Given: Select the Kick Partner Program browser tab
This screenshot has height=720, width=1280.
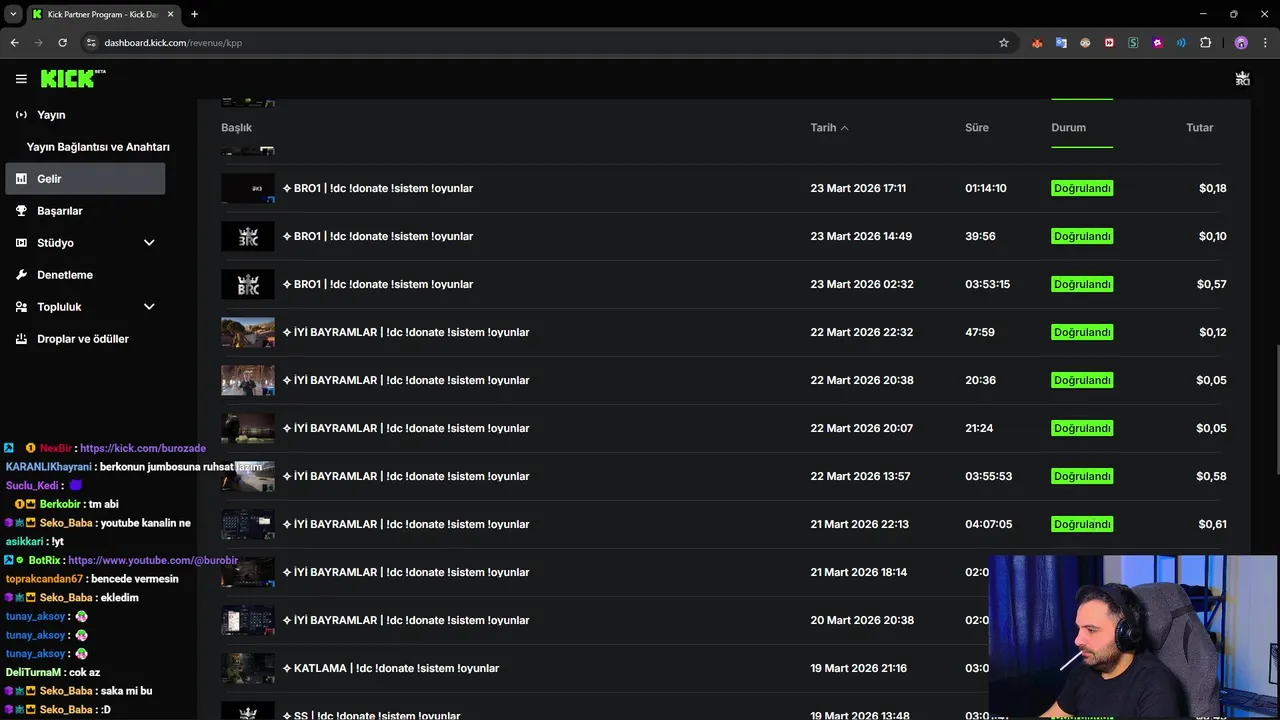Looking at the screenshot, I should pos(102,14).
